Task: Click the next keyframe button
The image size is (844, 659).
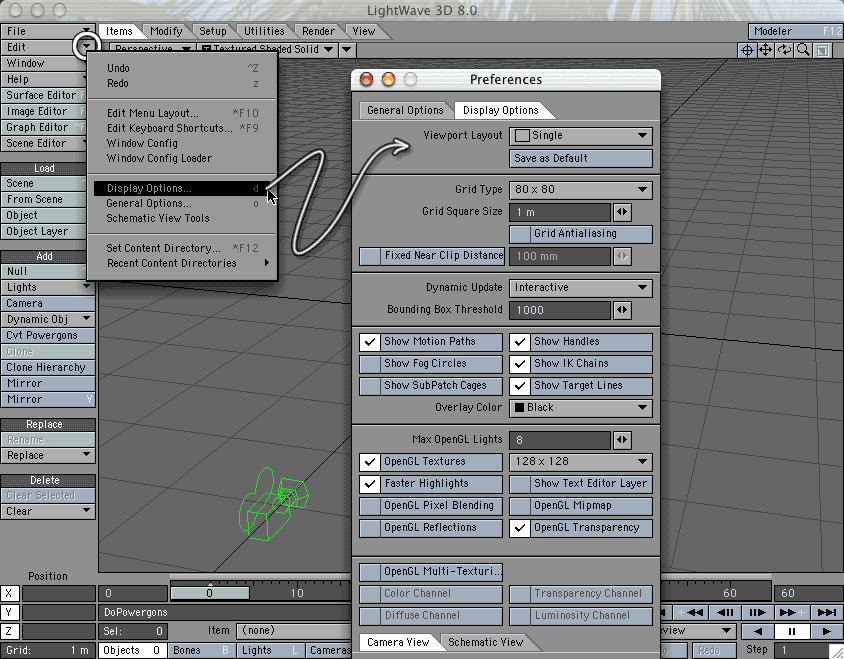Action: coord(791,612)
